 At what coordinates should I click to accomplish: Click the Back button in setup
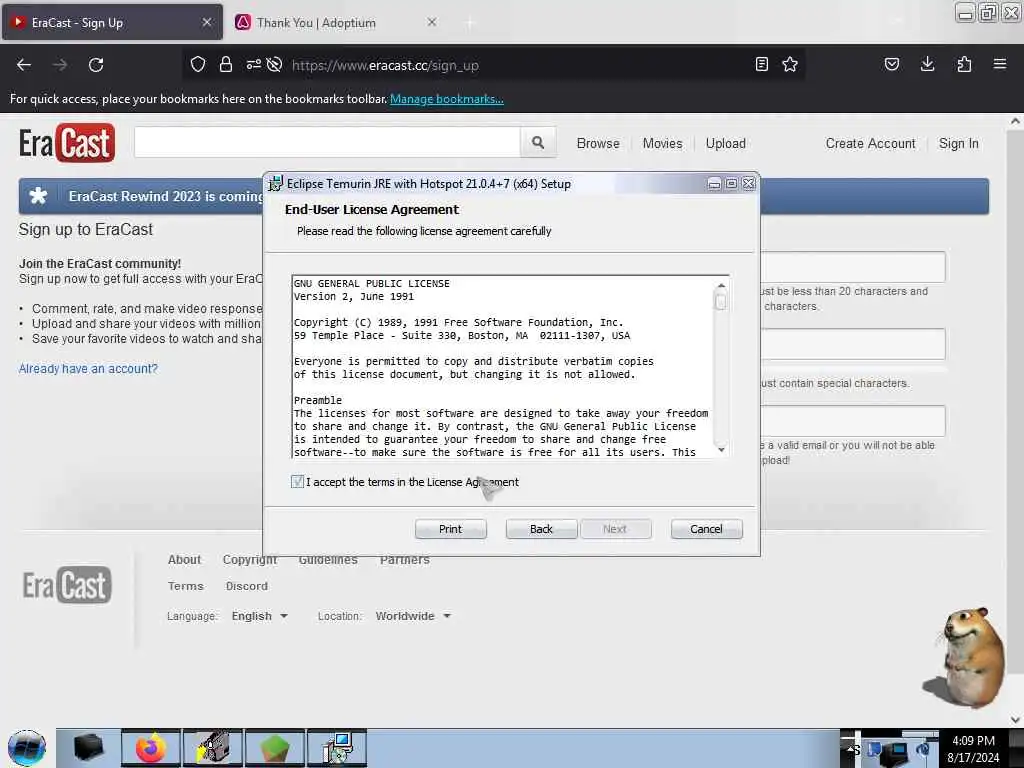[x=541, y=529]
